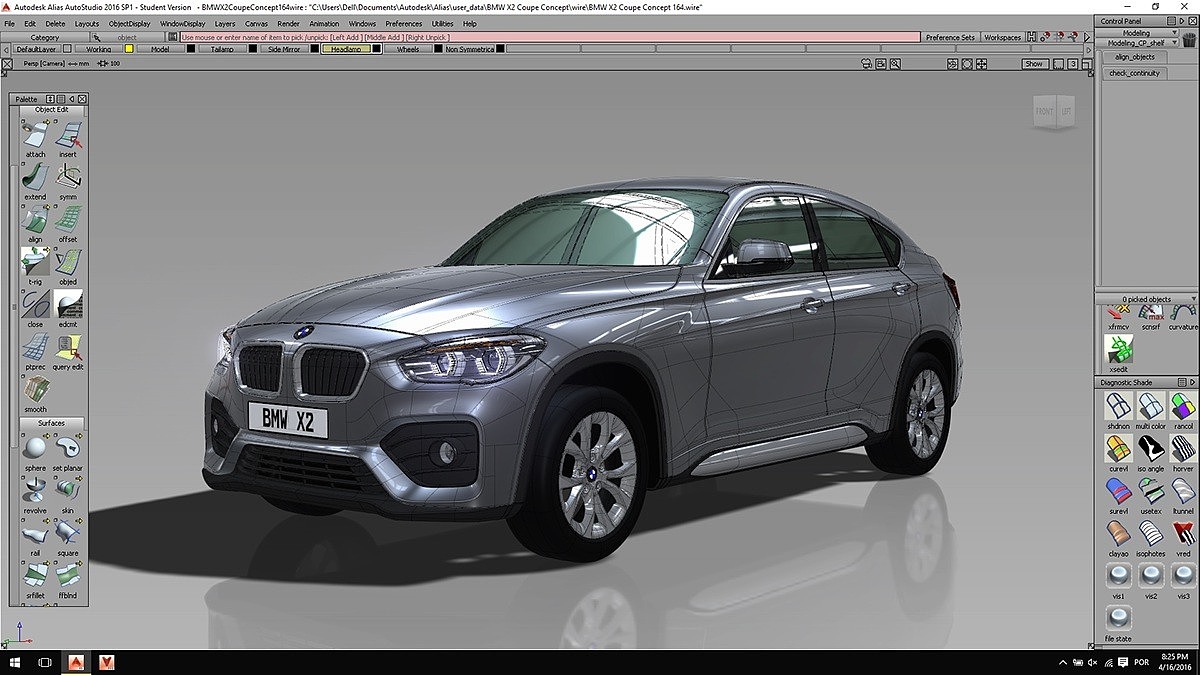Image resolution: width=1200 pixels, height=675 pixels.
Task: Select the rail surface tool
Action: 36,531
